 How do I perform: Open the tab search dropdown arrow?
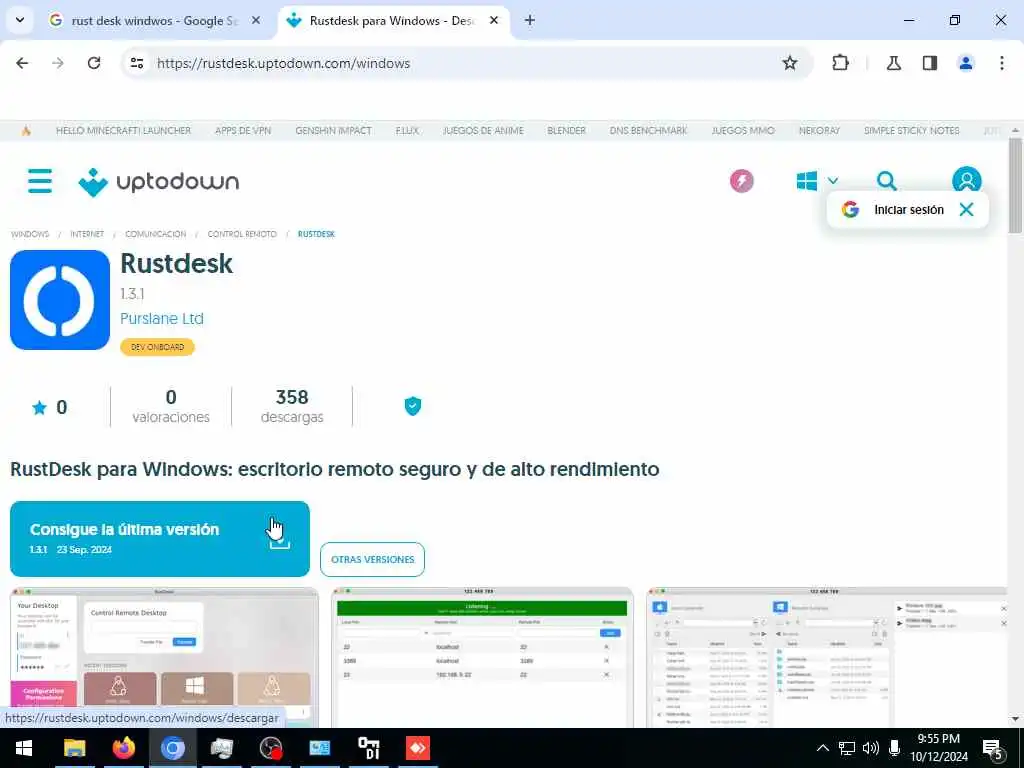[x=20, y=20]
